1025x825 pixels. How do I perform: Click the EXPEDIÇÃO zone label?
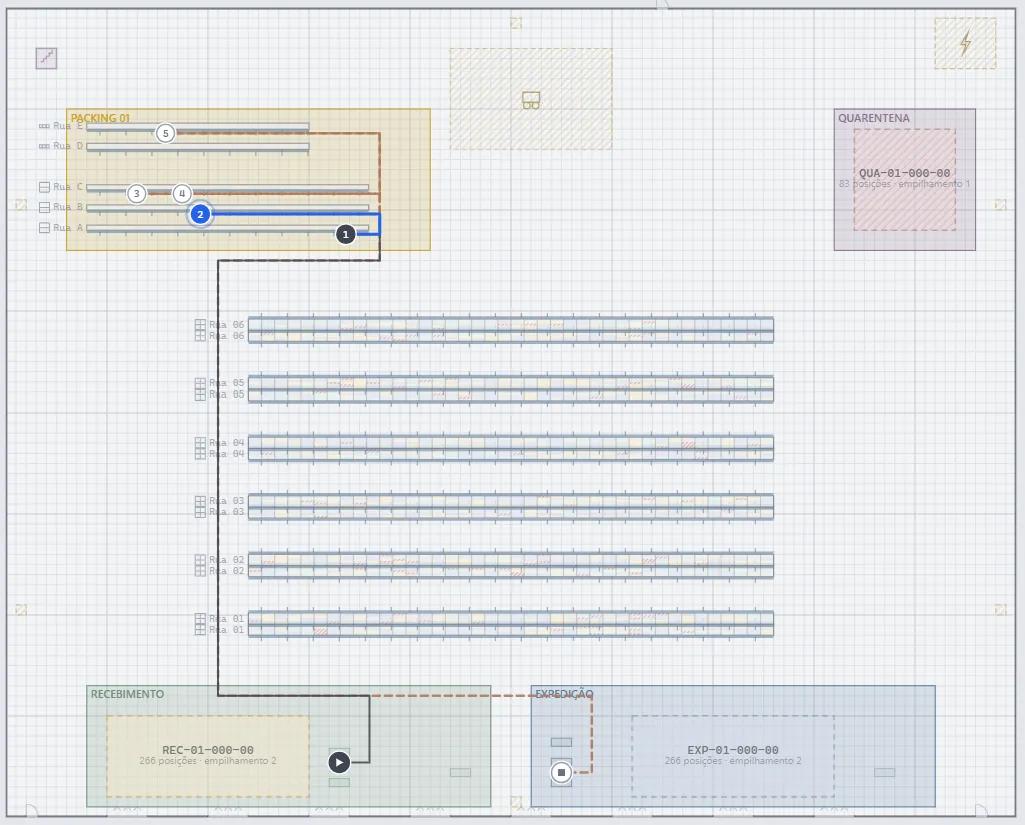(564, 694)
